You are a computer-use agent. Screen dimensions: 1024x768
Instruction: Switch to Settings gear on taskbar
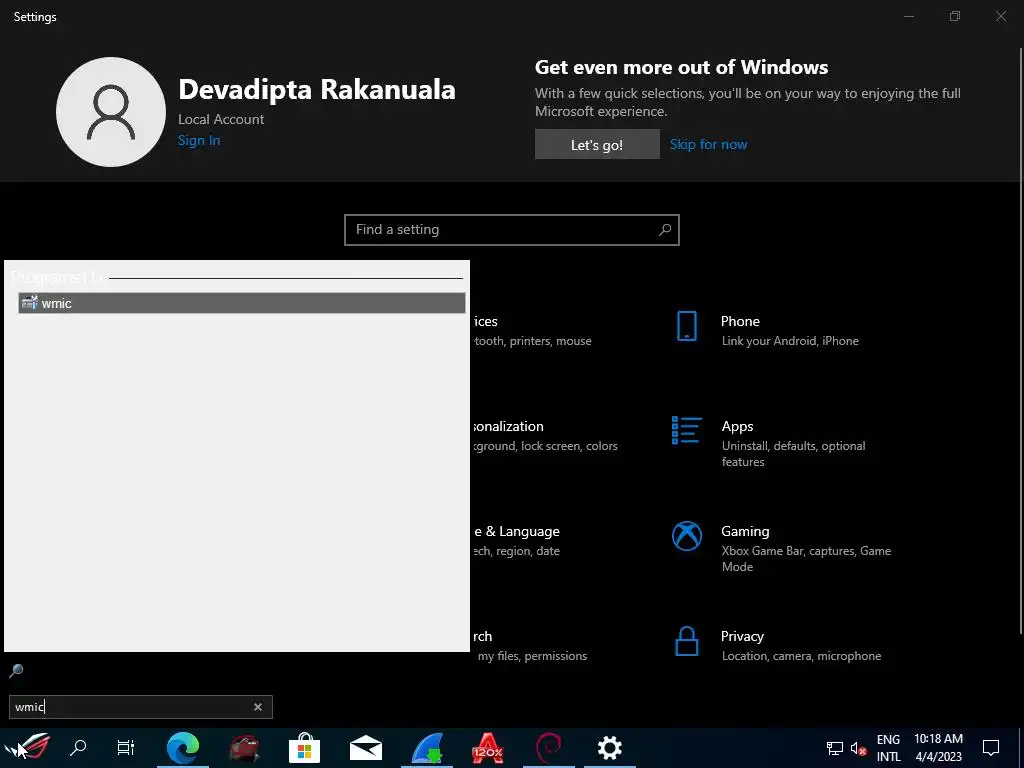click(609, 748)
